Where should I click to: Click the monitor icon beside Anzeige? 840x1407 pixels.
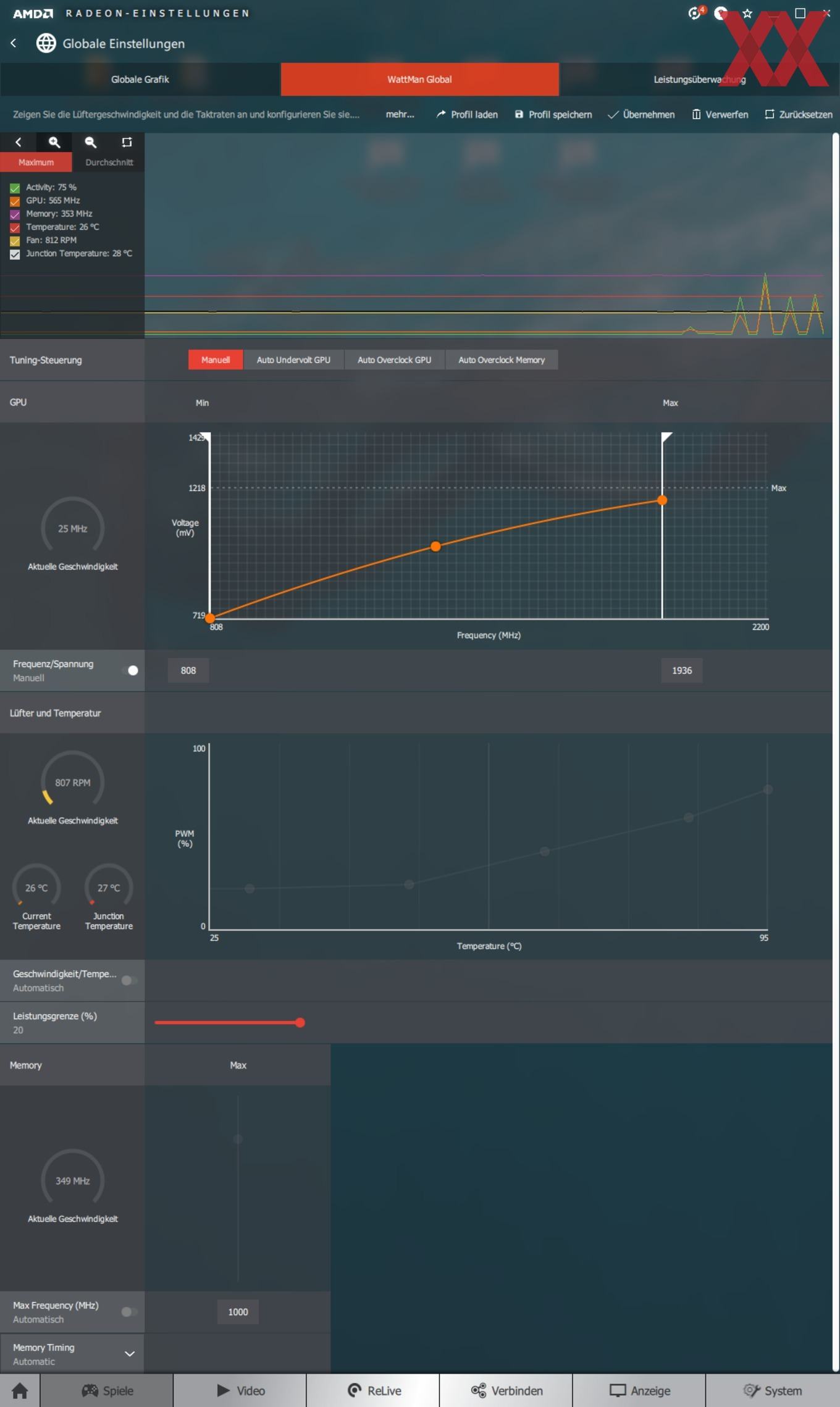618,1390
